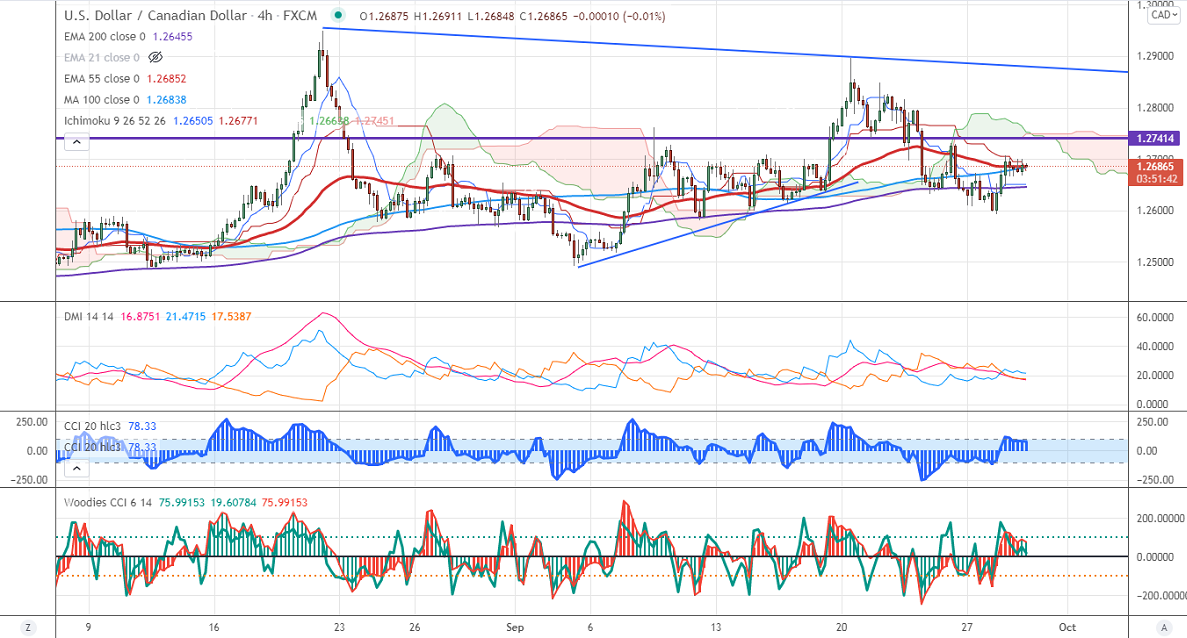Click the EMA 200 value 1.26455
This screenshot has height=638, width=1187.
[173, 36]
